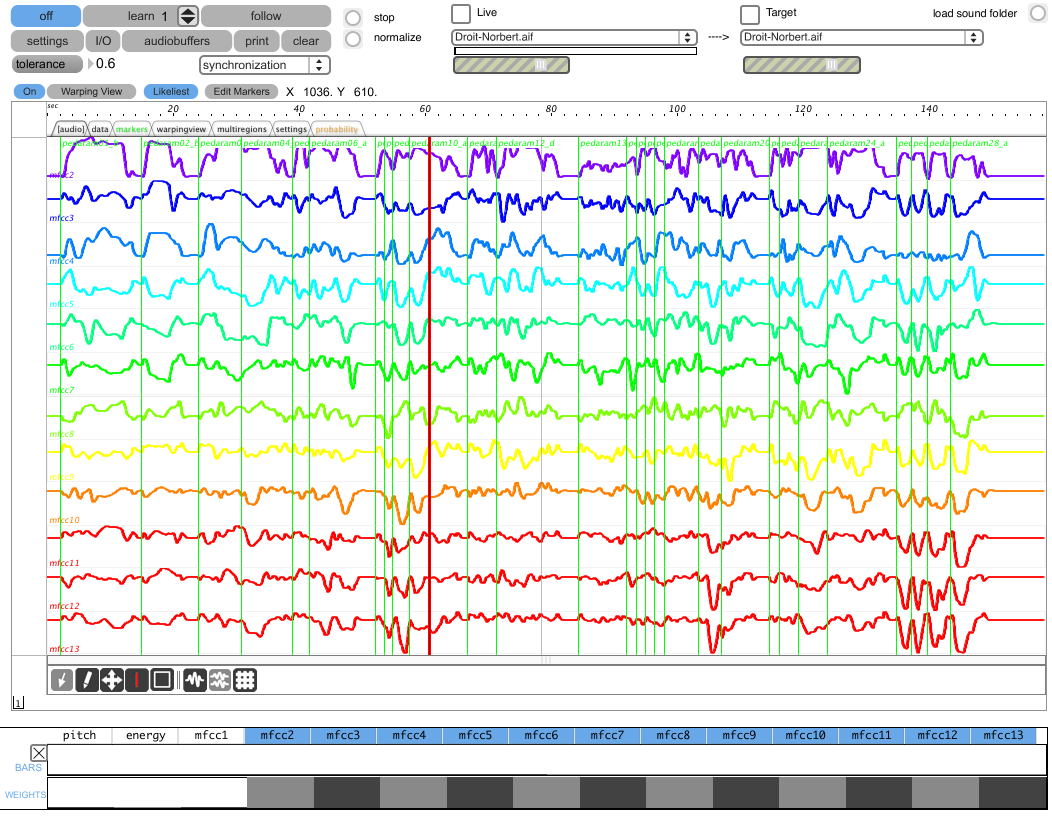1052x816 pixels.
Task: Open the Live source Droit-Norbert.aif dropdown
Action: (x=574, y=38)
